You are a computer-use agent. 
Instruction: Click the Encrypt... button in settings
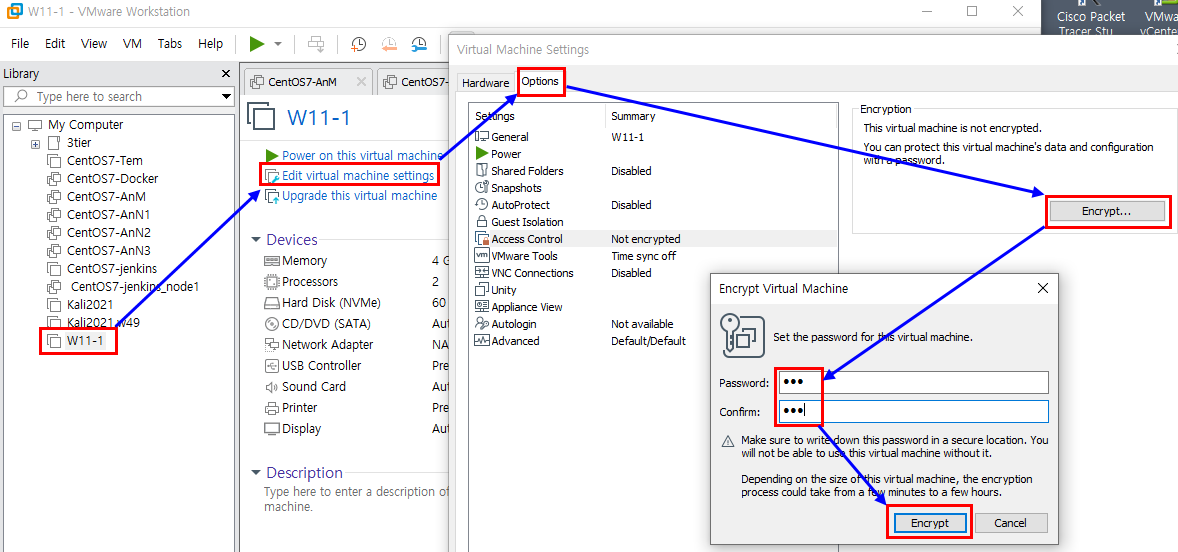[x=1106, y=212]
